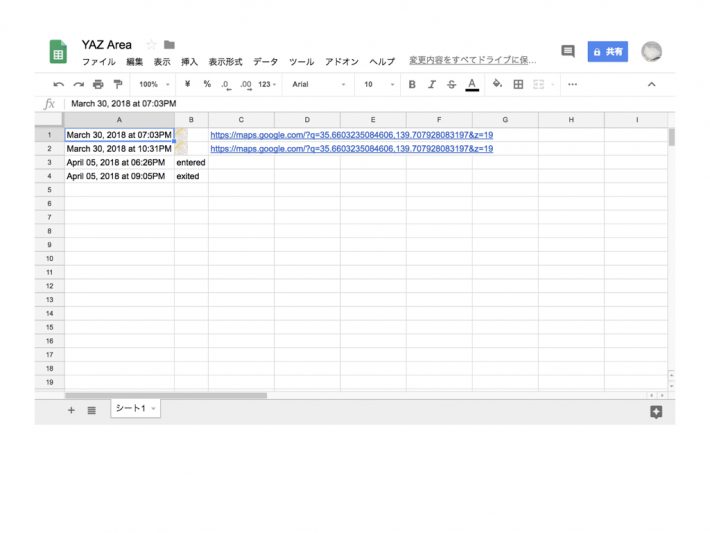This screenshot has height=533, width=710.
Task: Click the undo arrow icon
Action: point(58,85)
